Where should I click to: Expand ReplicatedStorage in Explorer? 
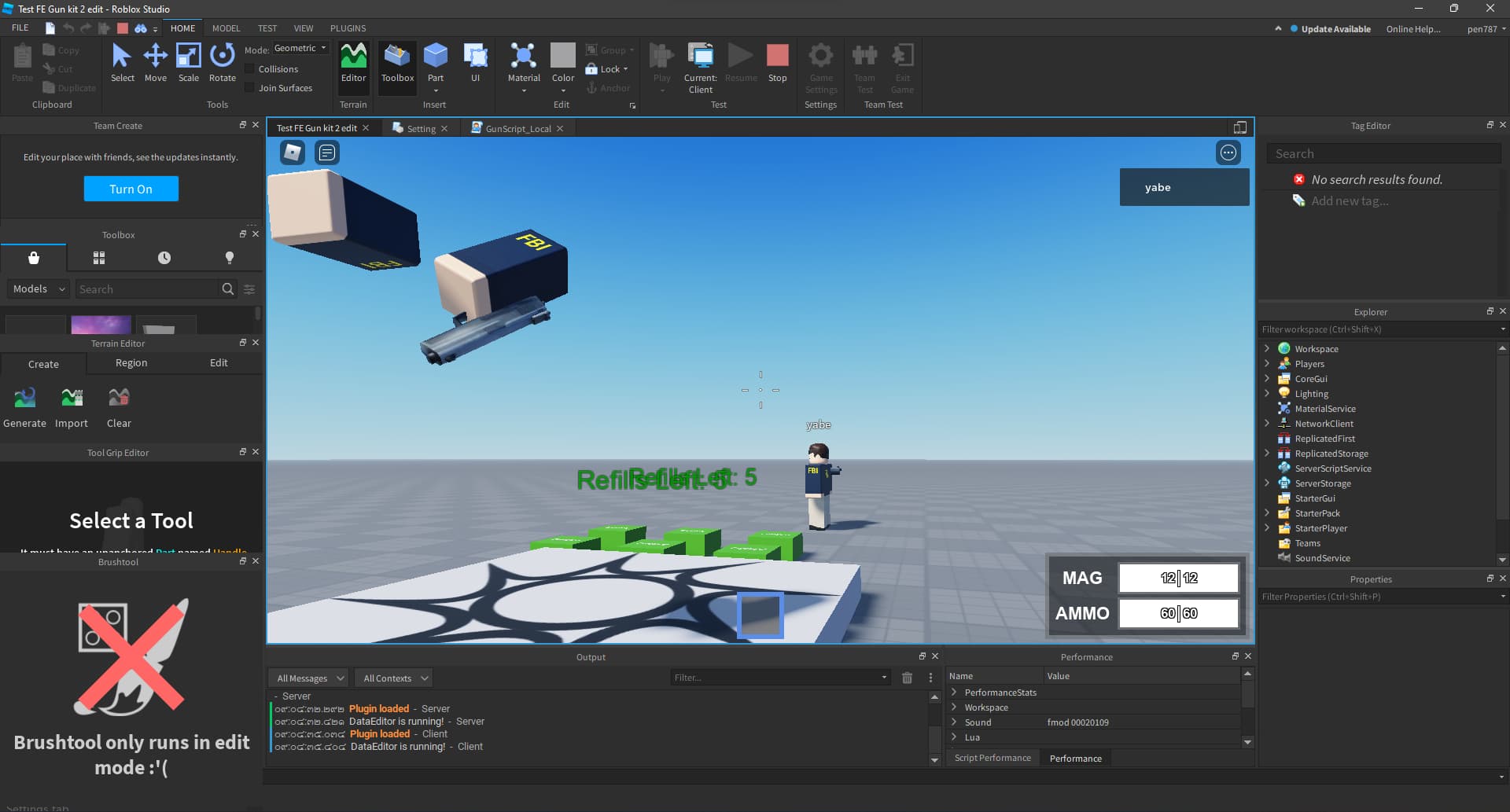click(x=1267, y=453)
